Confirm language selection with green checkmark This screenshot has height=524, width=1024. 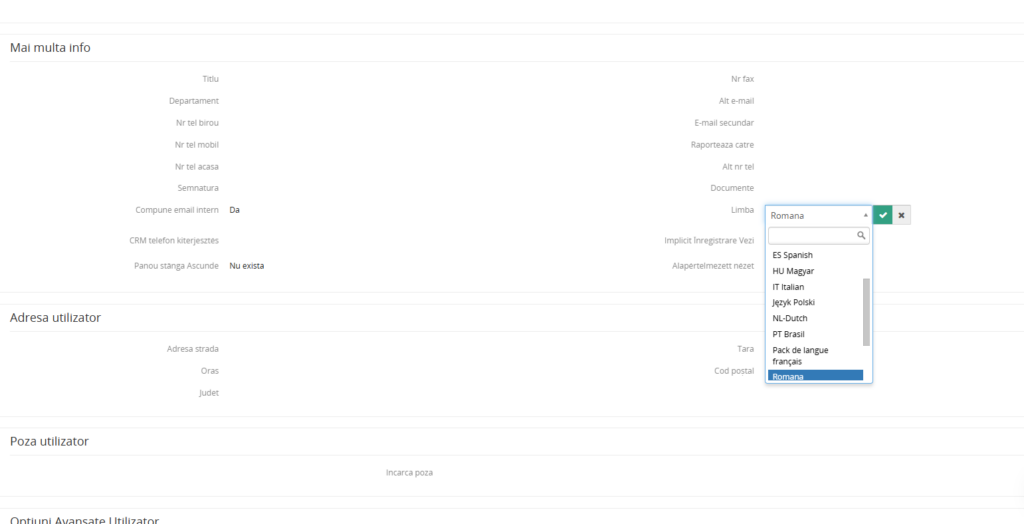pyautogui.click(x=882, y=215)
